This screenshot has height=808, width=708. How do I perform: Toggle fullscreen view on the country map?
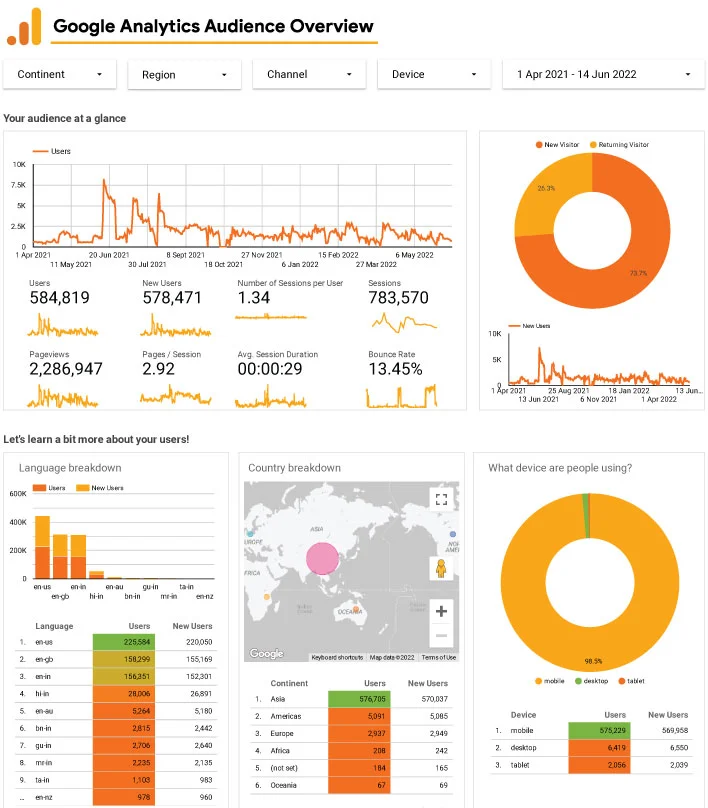[441, 499]
